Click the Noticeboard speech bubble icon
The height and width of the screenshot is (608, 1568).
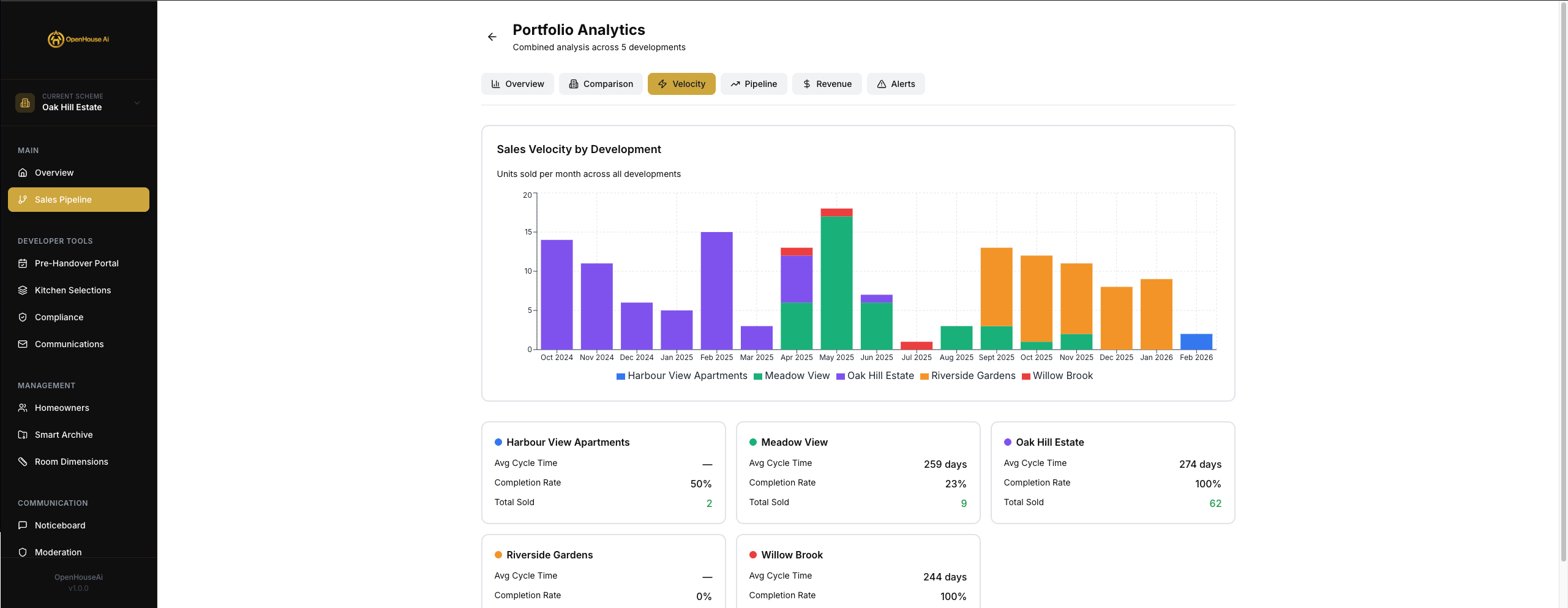coord(23,525)
